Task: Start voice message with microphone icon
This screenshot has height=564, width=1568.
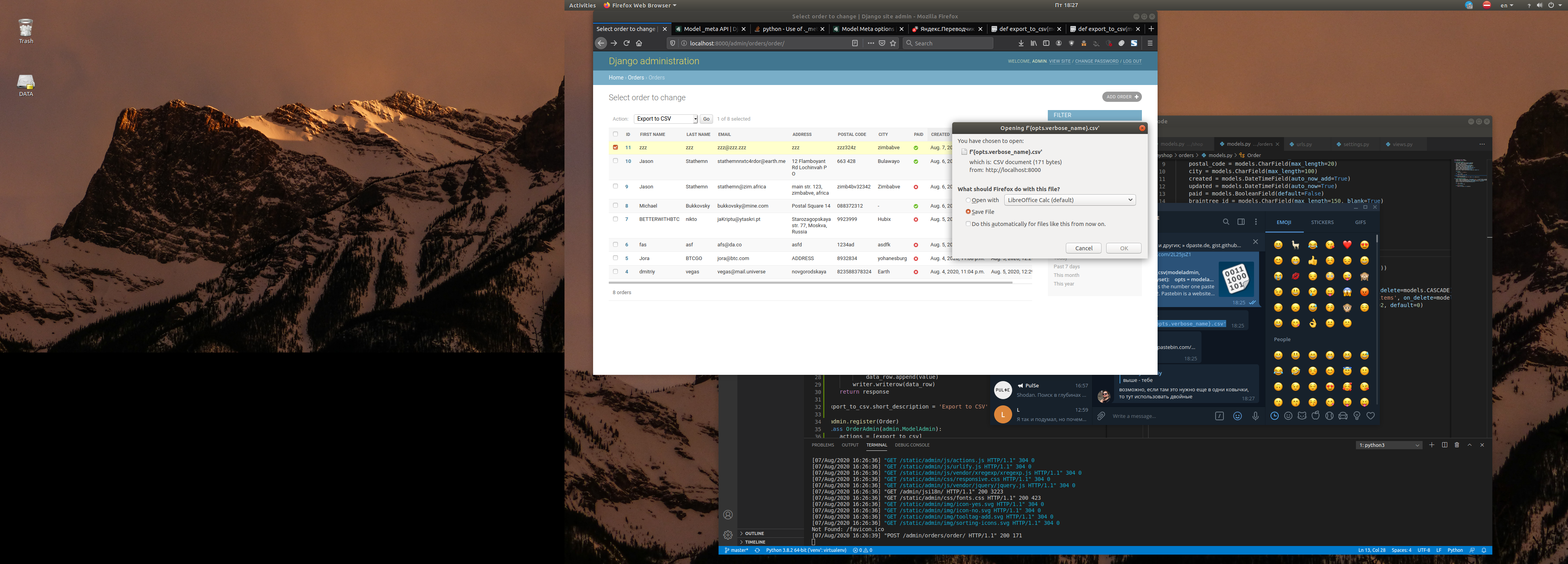Action: tap(1255, 416)
